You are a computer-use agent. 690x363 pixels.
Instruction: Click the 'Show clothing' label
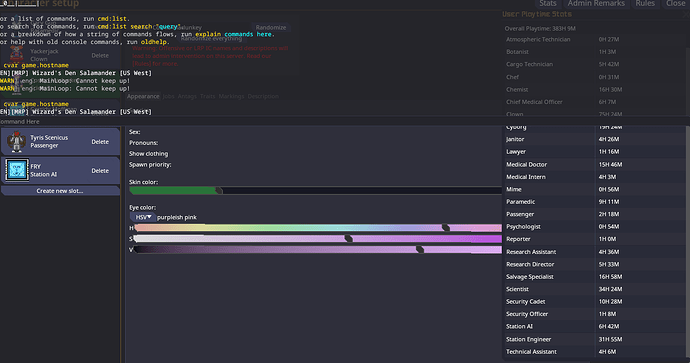tap(148, 154)
